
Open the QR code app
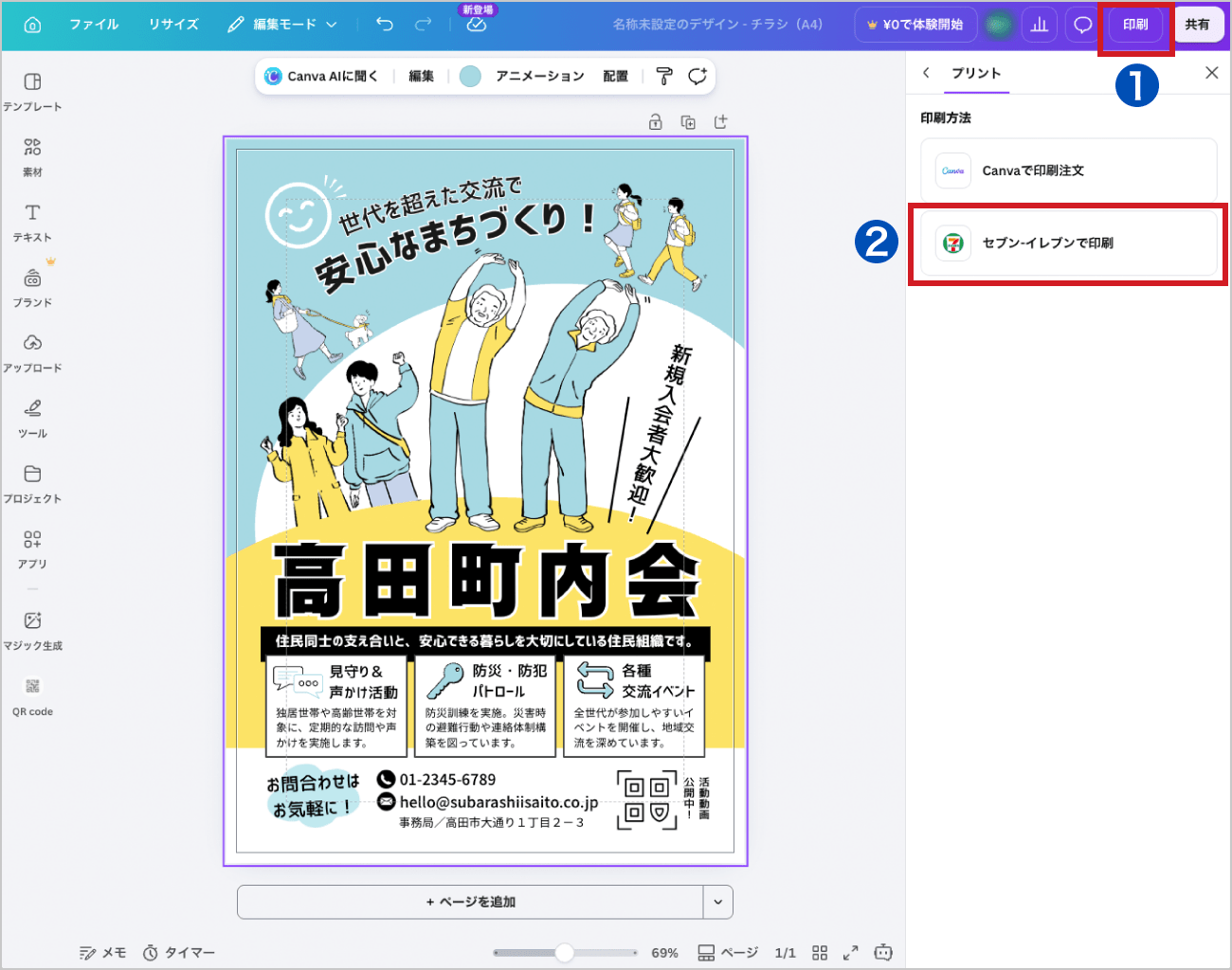click(x=32, y=696)
